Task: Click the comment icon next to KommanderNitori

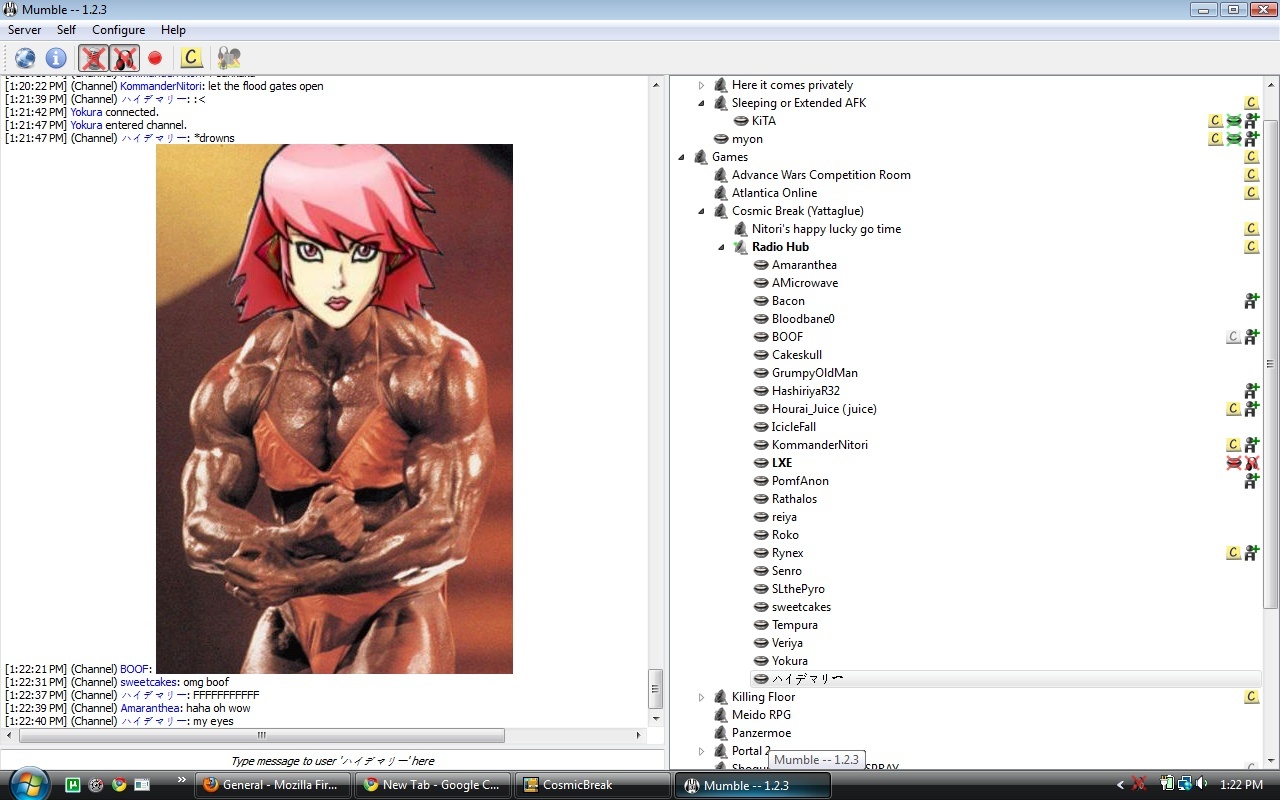Action: pos(1233,445)
